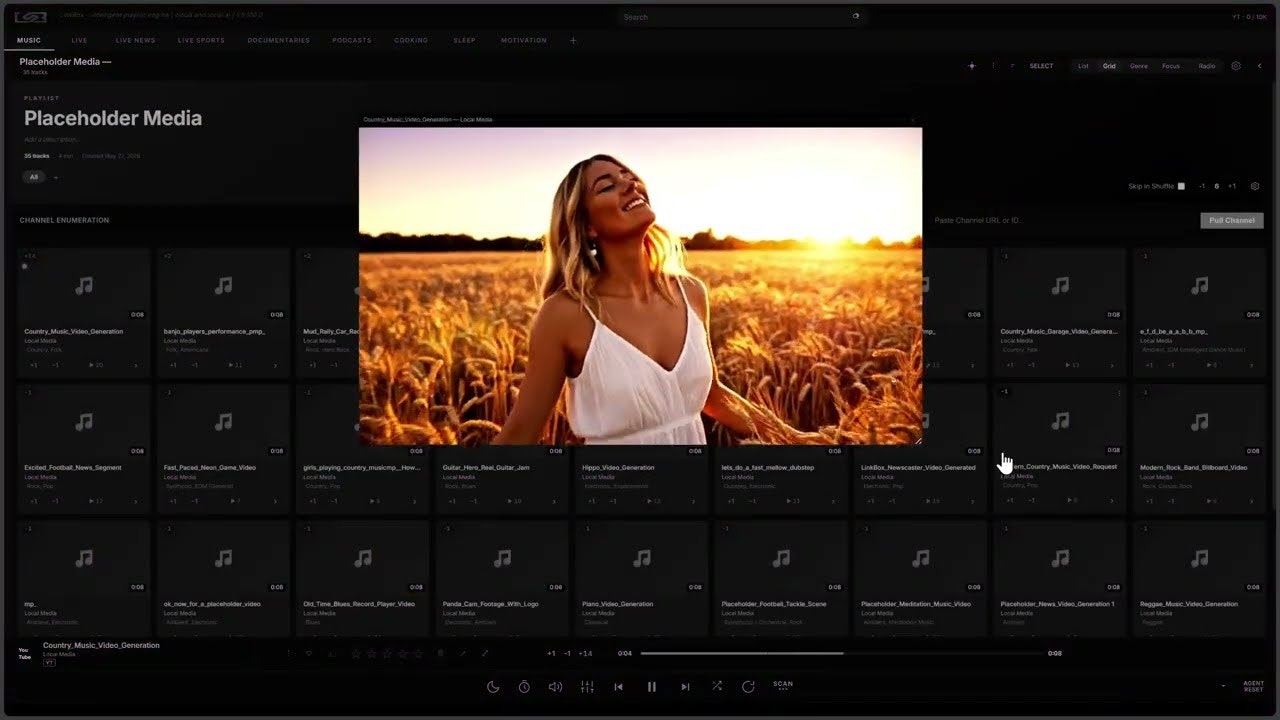Switch to the LIVE SPORTS tab
The image size is (1280, 720).
click(x=201, y=41)
